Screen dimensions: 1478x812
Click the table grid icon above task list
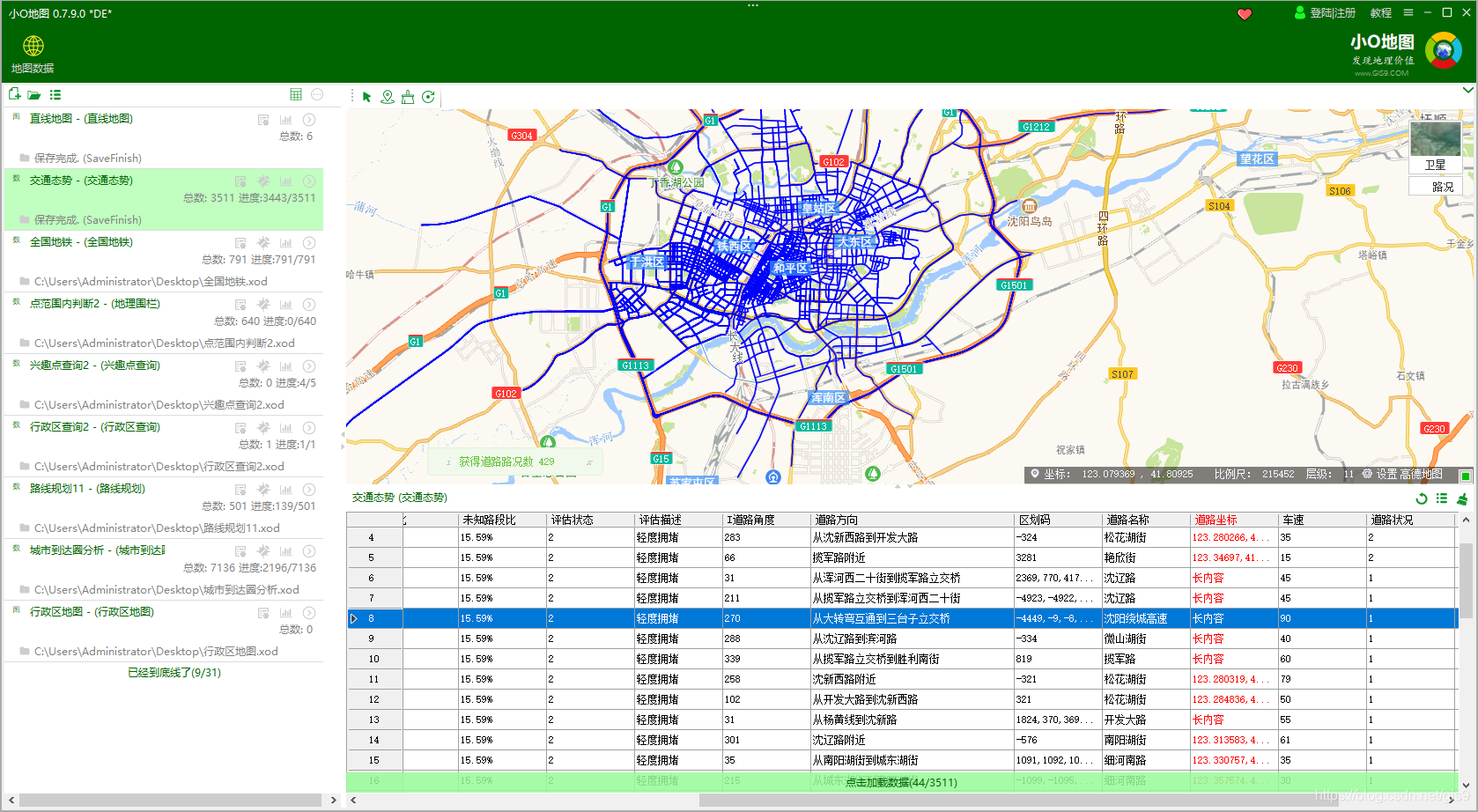(296, 94)
